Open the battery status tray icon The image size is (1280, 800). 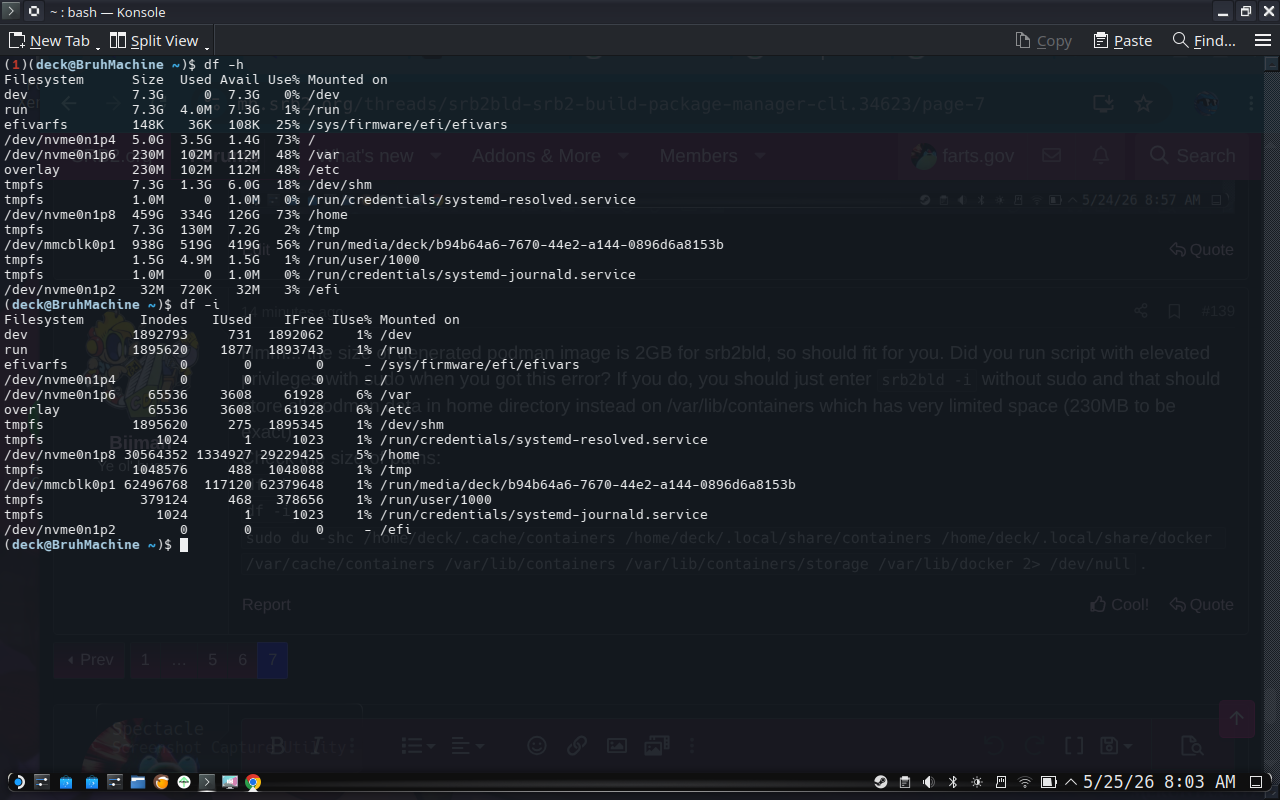[x=1049, y=782]
